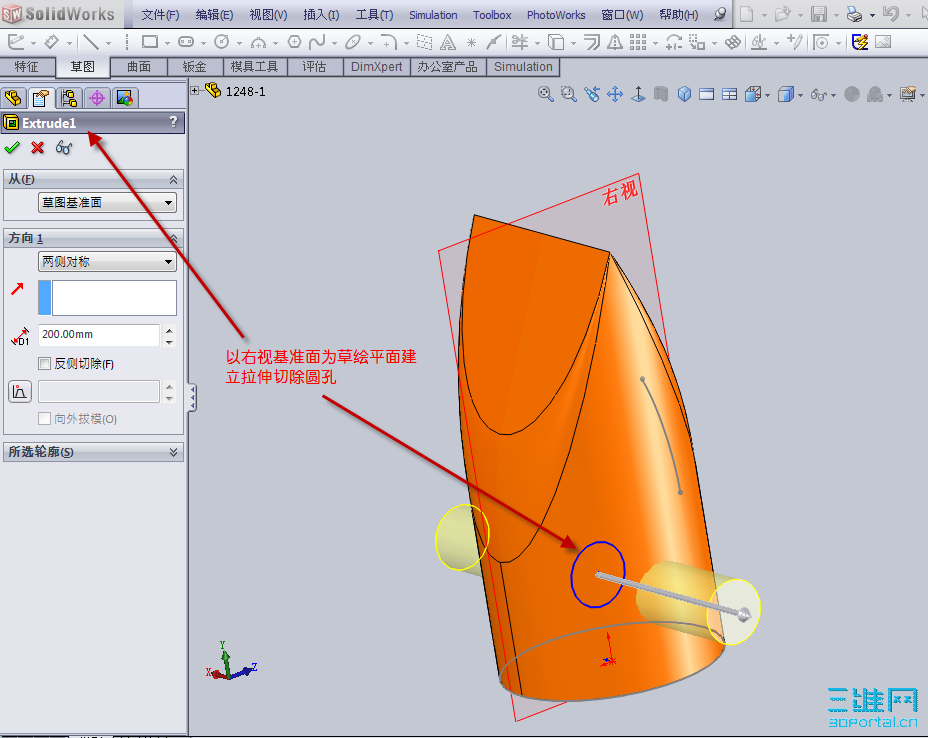Open the 草图基准面 start condition dropdown
This screenshot has height=738, width=928.
[x=107, y=202]
